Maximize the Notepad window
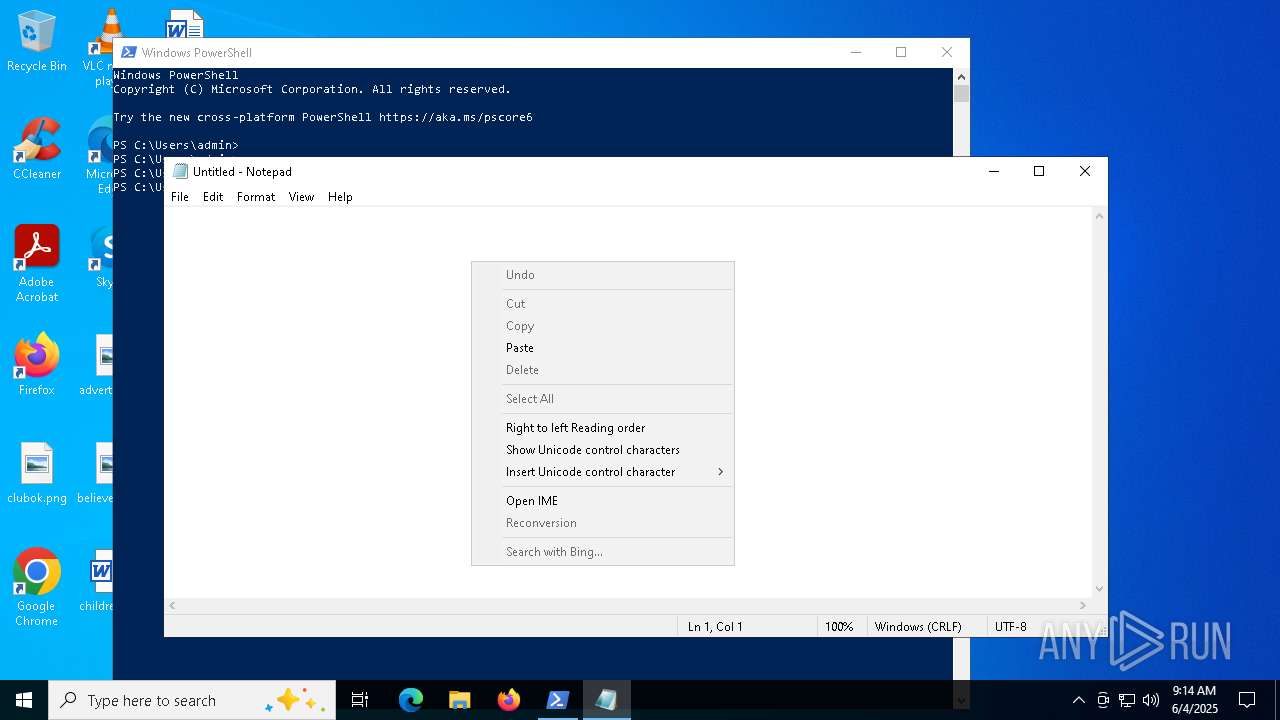Screen dimensions: 1280x720 (1039, 171)
